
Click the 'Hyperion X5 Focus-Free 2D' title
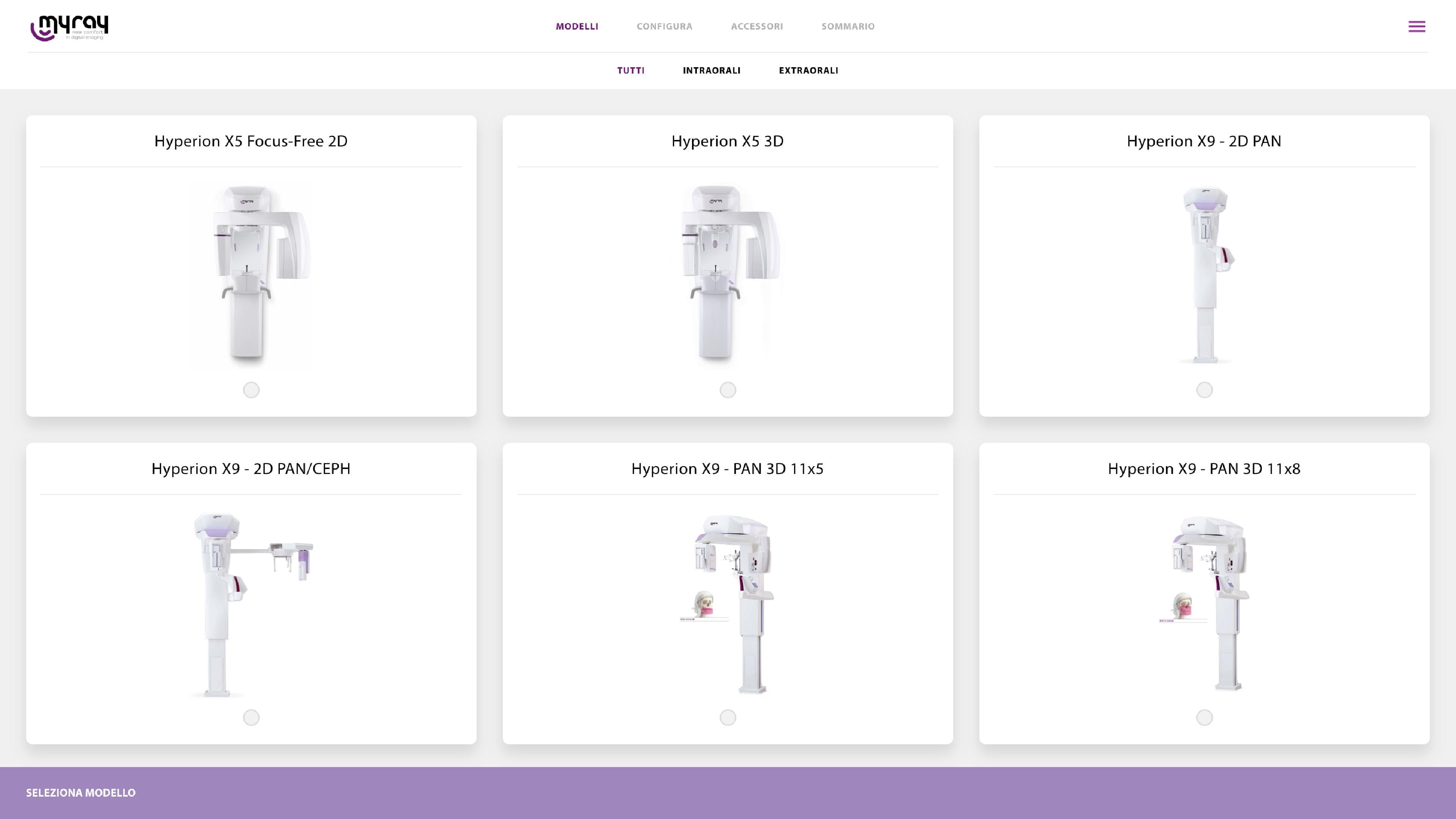pyautogui.click(x=251, y=141)
